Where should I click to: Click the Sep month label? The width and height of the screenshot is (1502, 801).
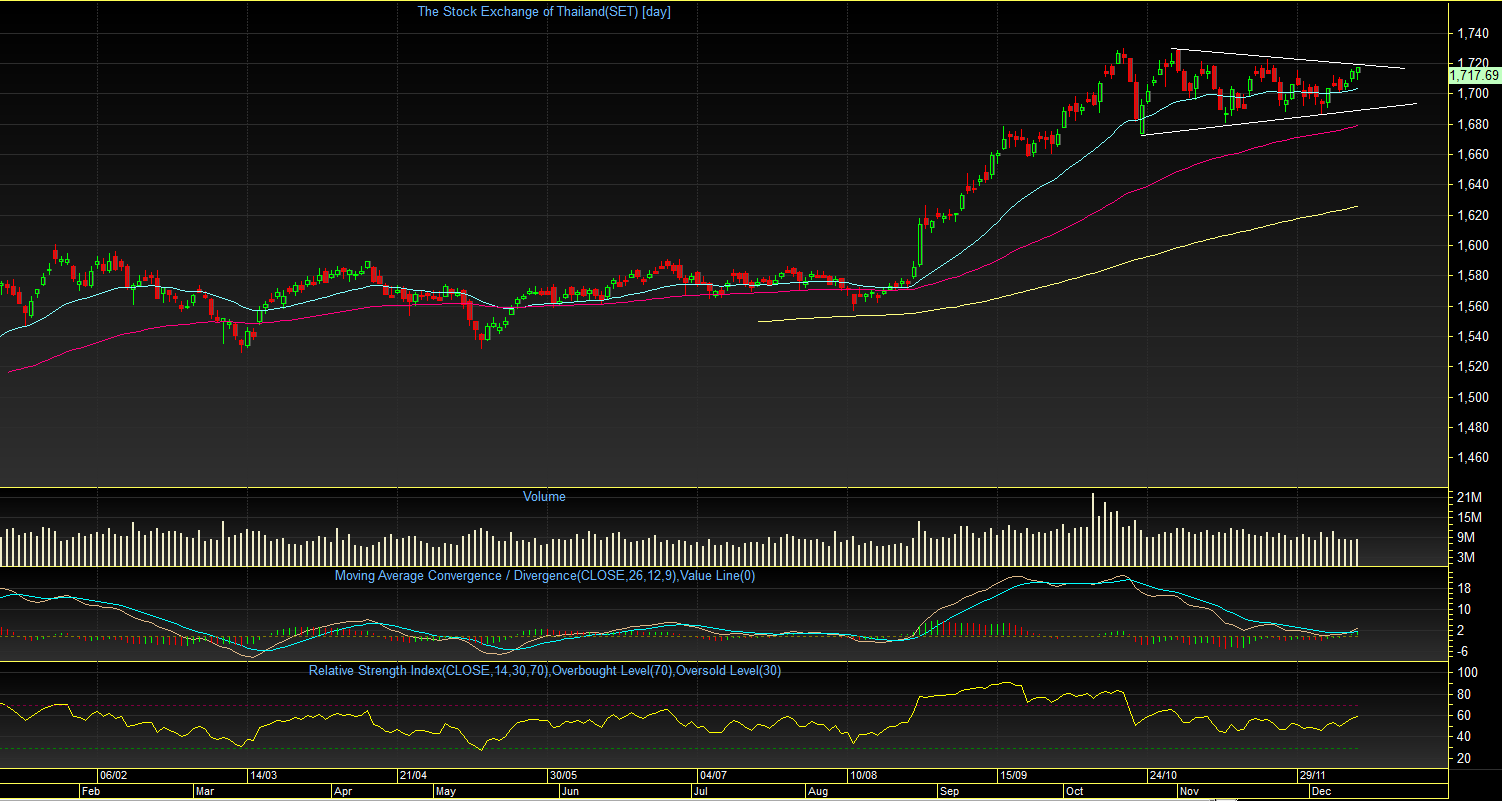[949, 791]
